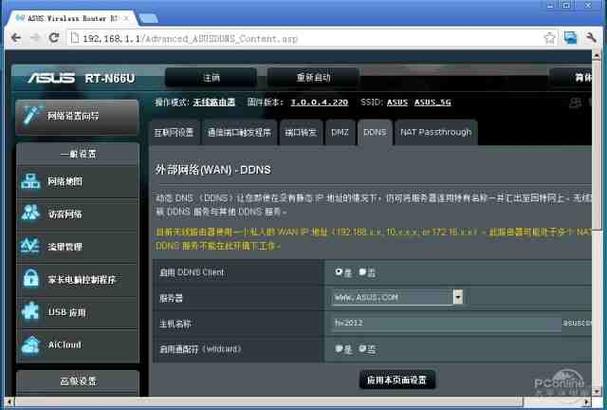Click the host name input field
Viewport: 607px width, 410px height.
(446, 323)
